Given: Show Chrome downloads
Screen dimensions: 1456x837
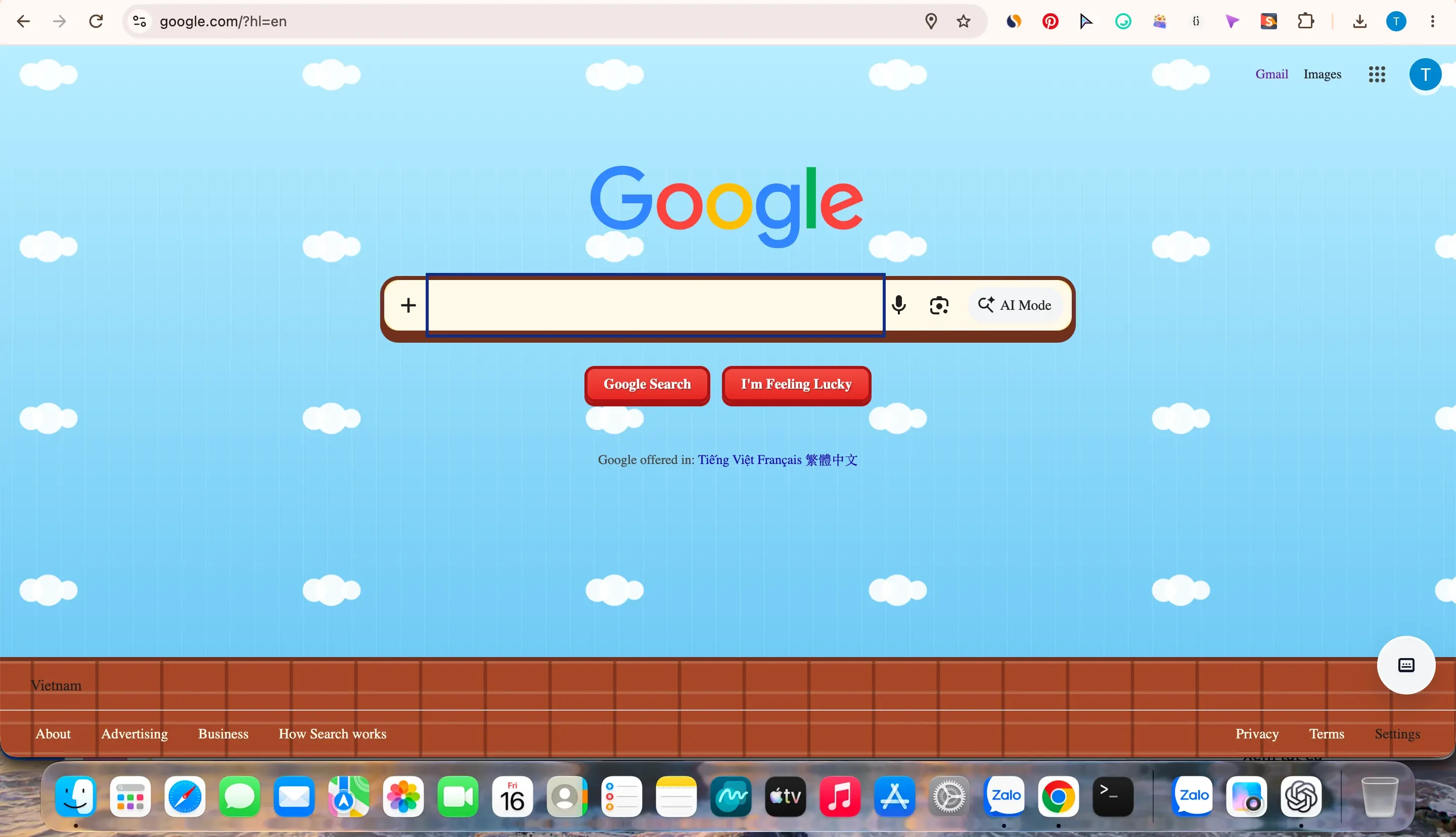Looking at the screenshot, I should pos(1359,21).
